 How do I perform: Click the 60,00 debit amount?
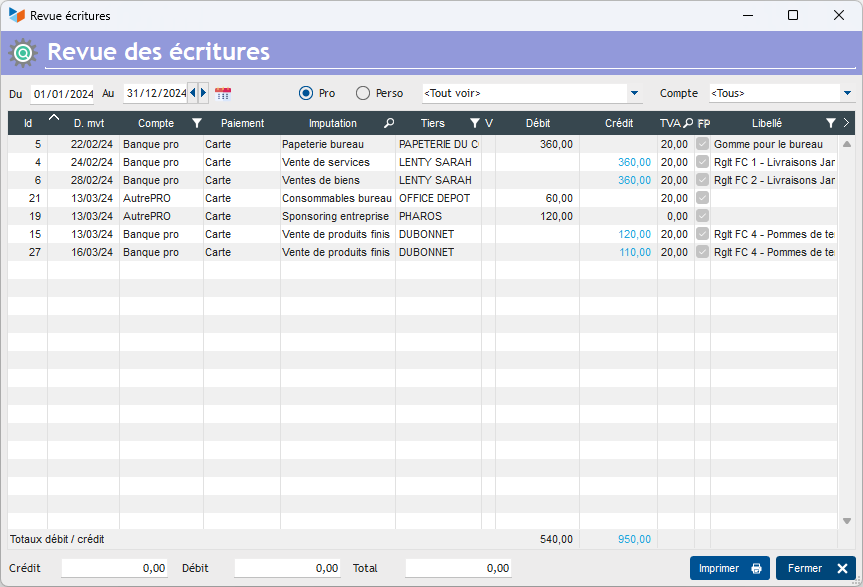coord(559,198)
